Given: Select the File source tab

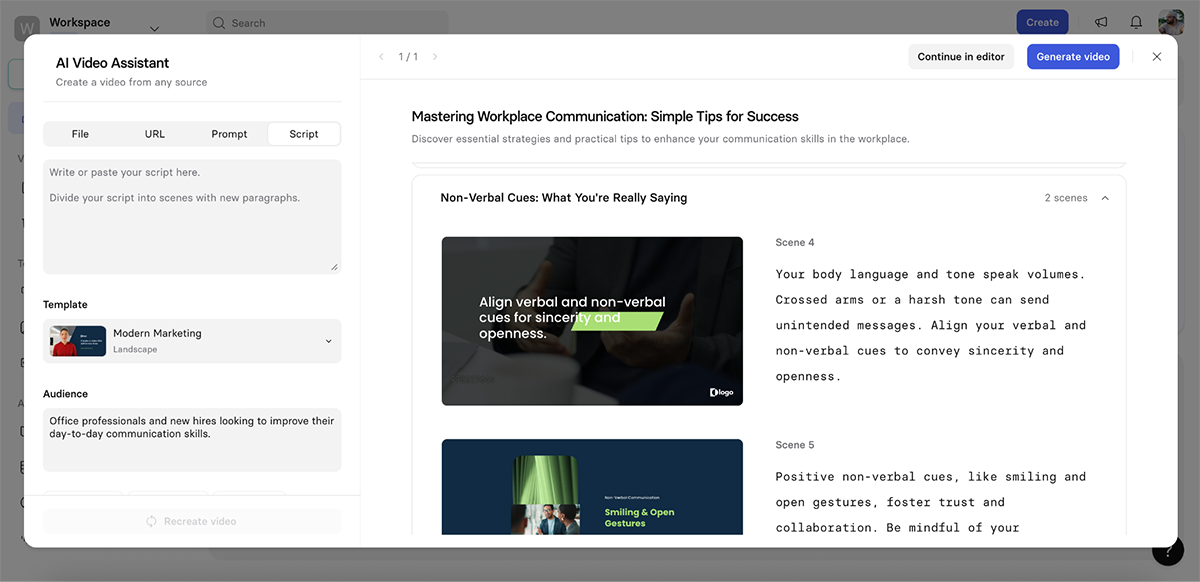Looking at the screenshot, I should 80,132.
